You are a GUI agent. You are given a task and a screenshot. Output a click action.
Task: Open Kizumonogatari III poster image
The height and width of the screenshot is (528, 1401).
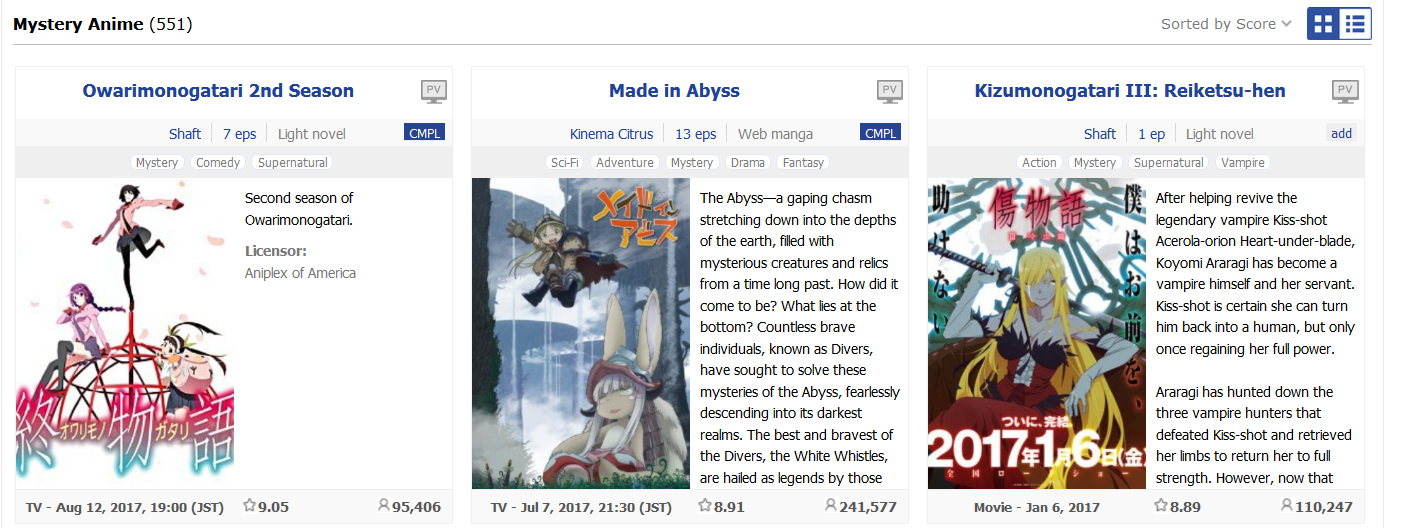(1037, 333)
